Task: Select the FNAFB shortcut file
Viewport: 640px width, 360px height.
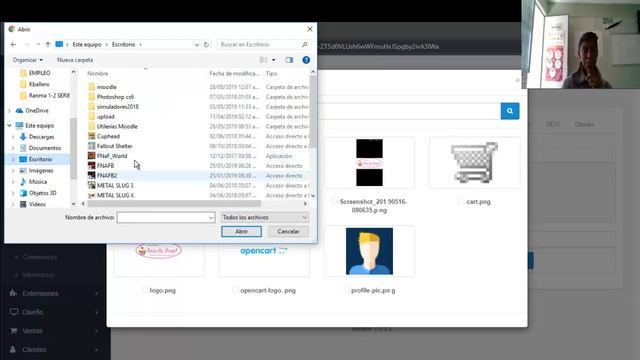Action: (x=105, y=165)
